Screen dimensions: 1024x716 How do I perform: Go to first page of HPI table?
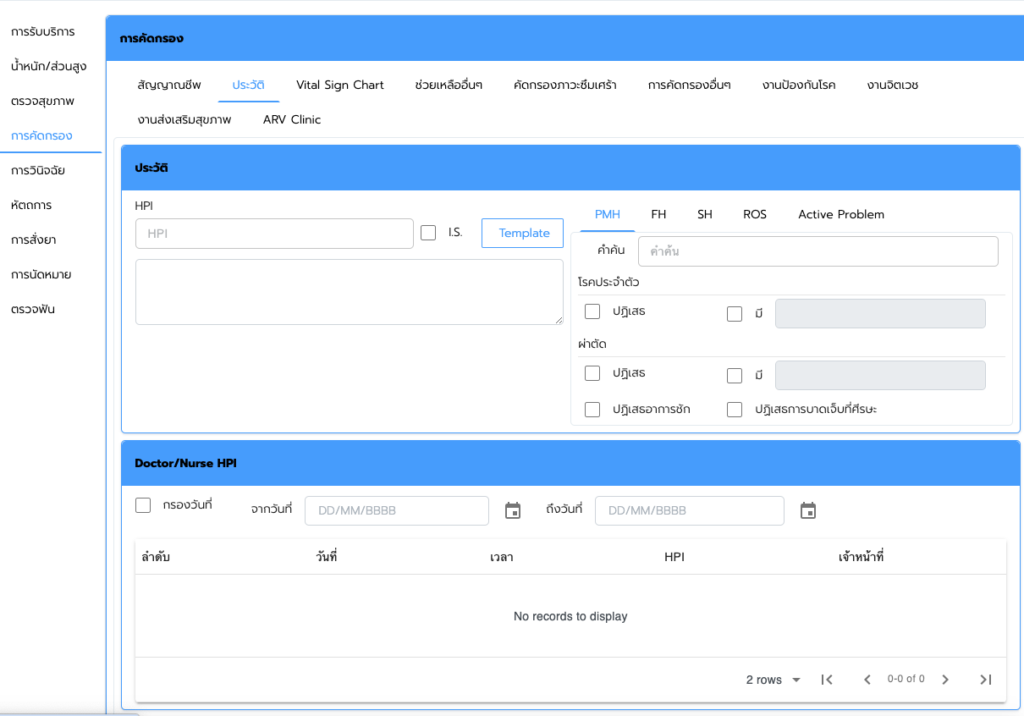827,680
